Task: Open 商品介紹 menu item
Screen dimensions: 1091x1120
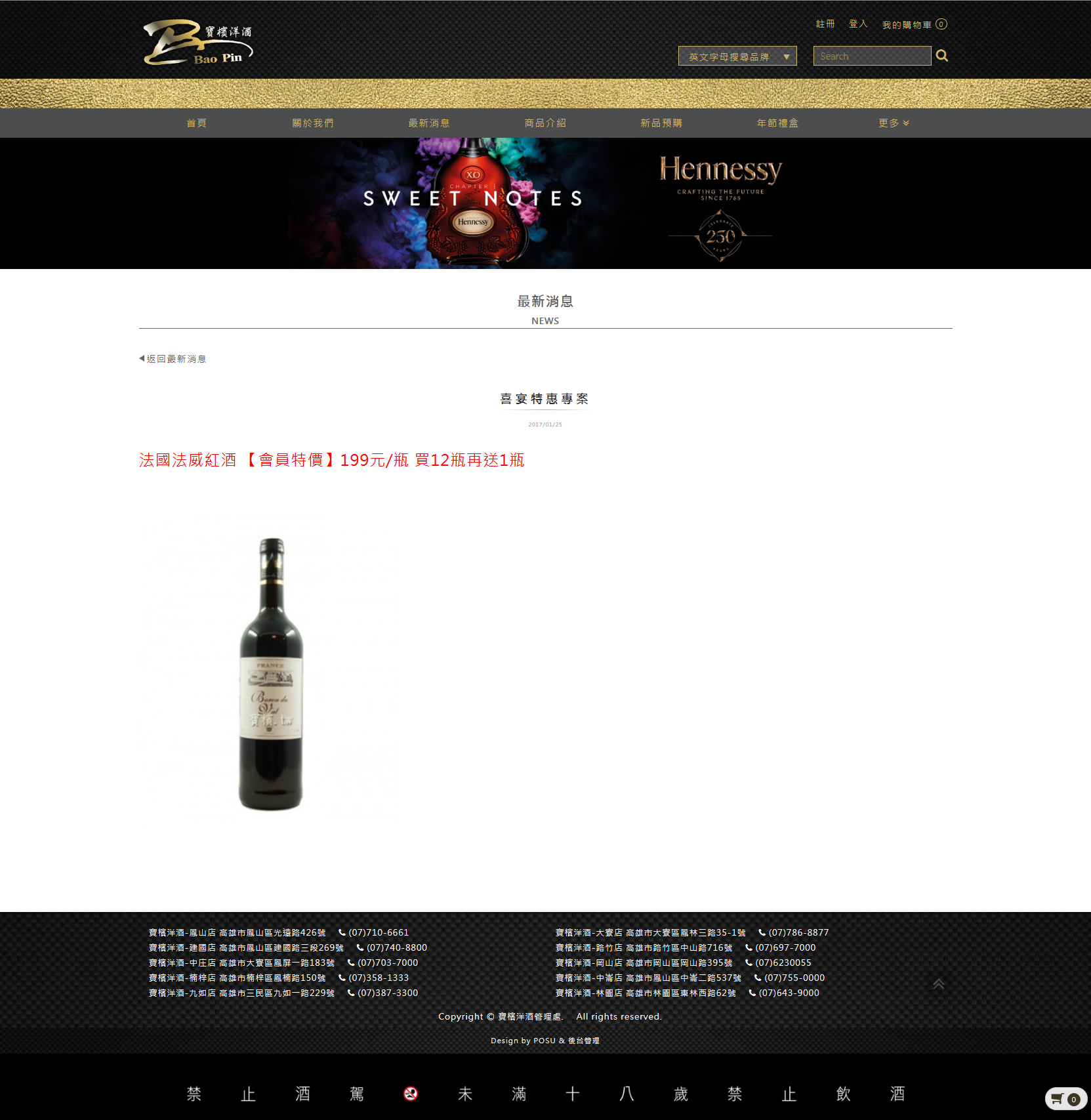Action: pyautogui.click(x=545, y=123)
